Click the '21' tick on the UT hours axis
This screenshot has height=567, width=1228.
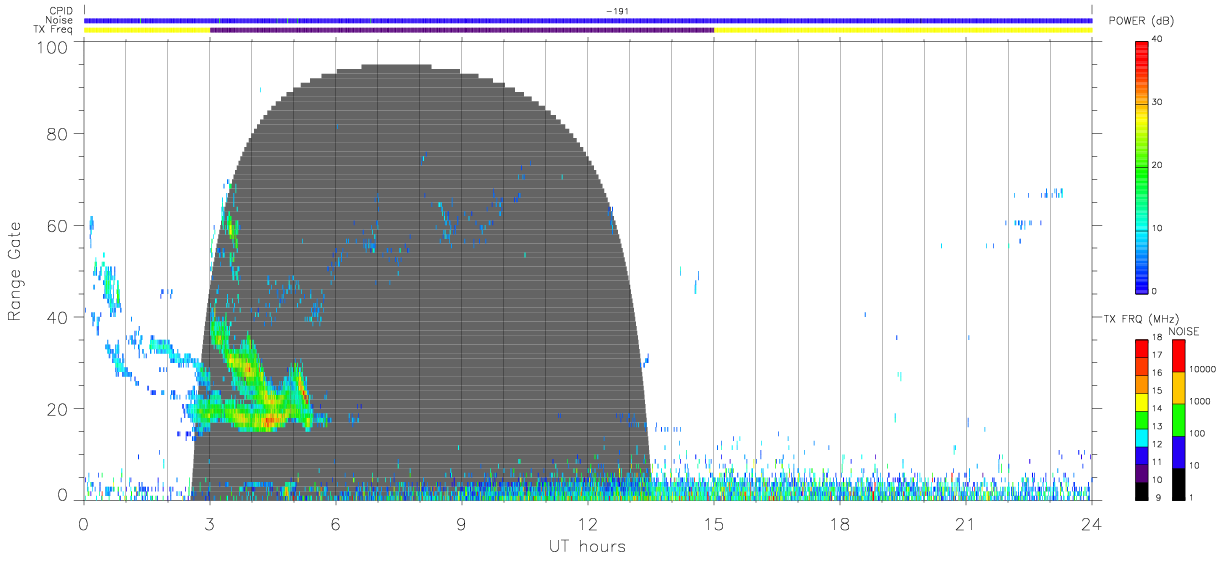click(x=966, y=523)
